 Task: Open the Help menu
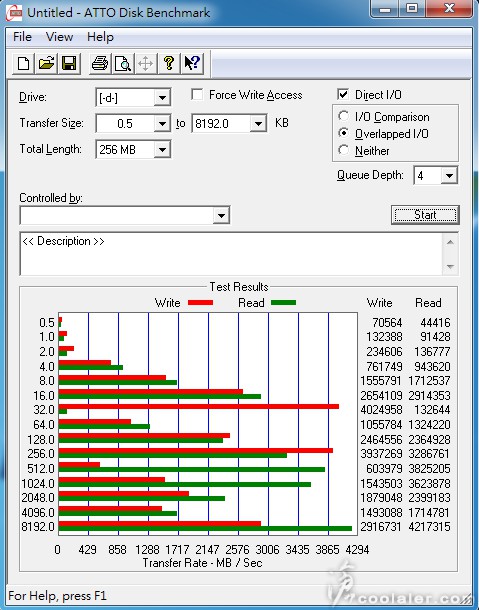[100, 37]
